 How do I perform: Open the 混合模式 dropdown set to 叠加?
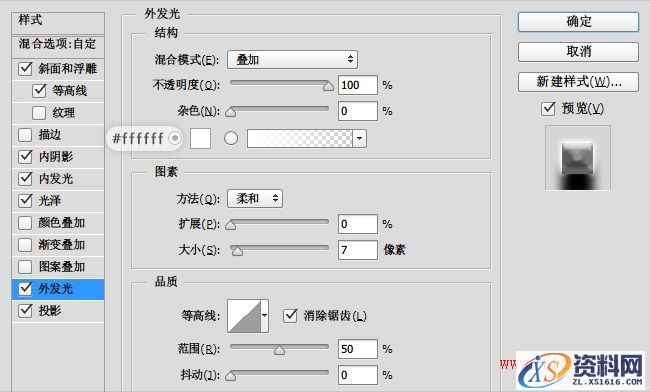(292, 60)
